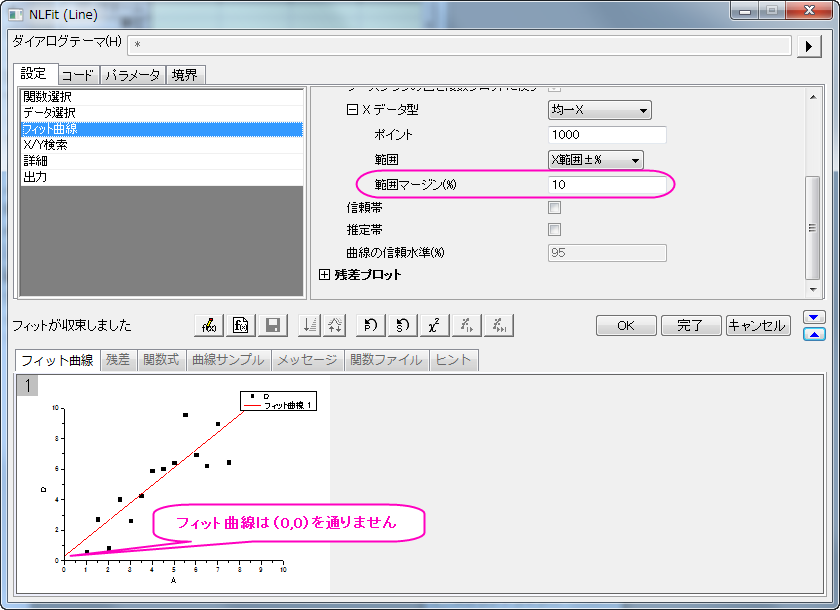Open the 均一X data type dropdown
Screen dimensions: 840x610
599,110
